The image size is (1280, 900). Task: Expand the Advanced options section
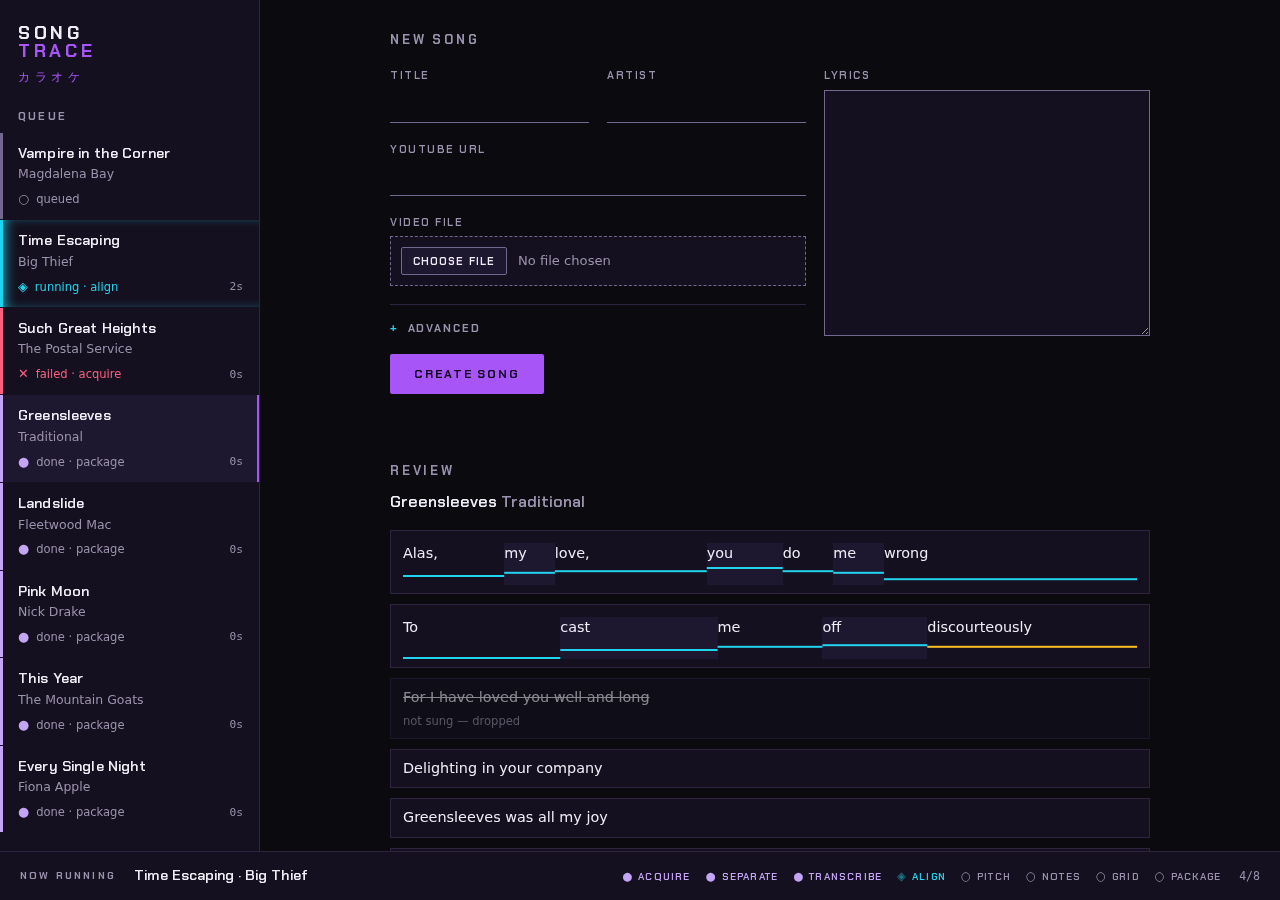point(435,328)
